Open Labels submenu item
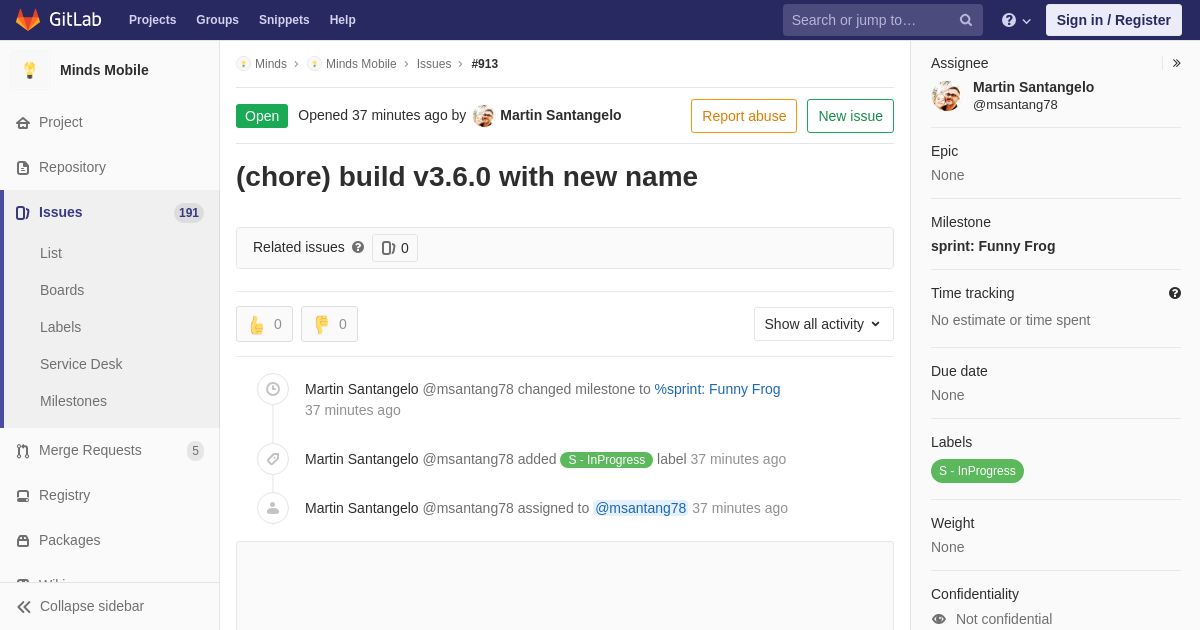 click(60, 327)
